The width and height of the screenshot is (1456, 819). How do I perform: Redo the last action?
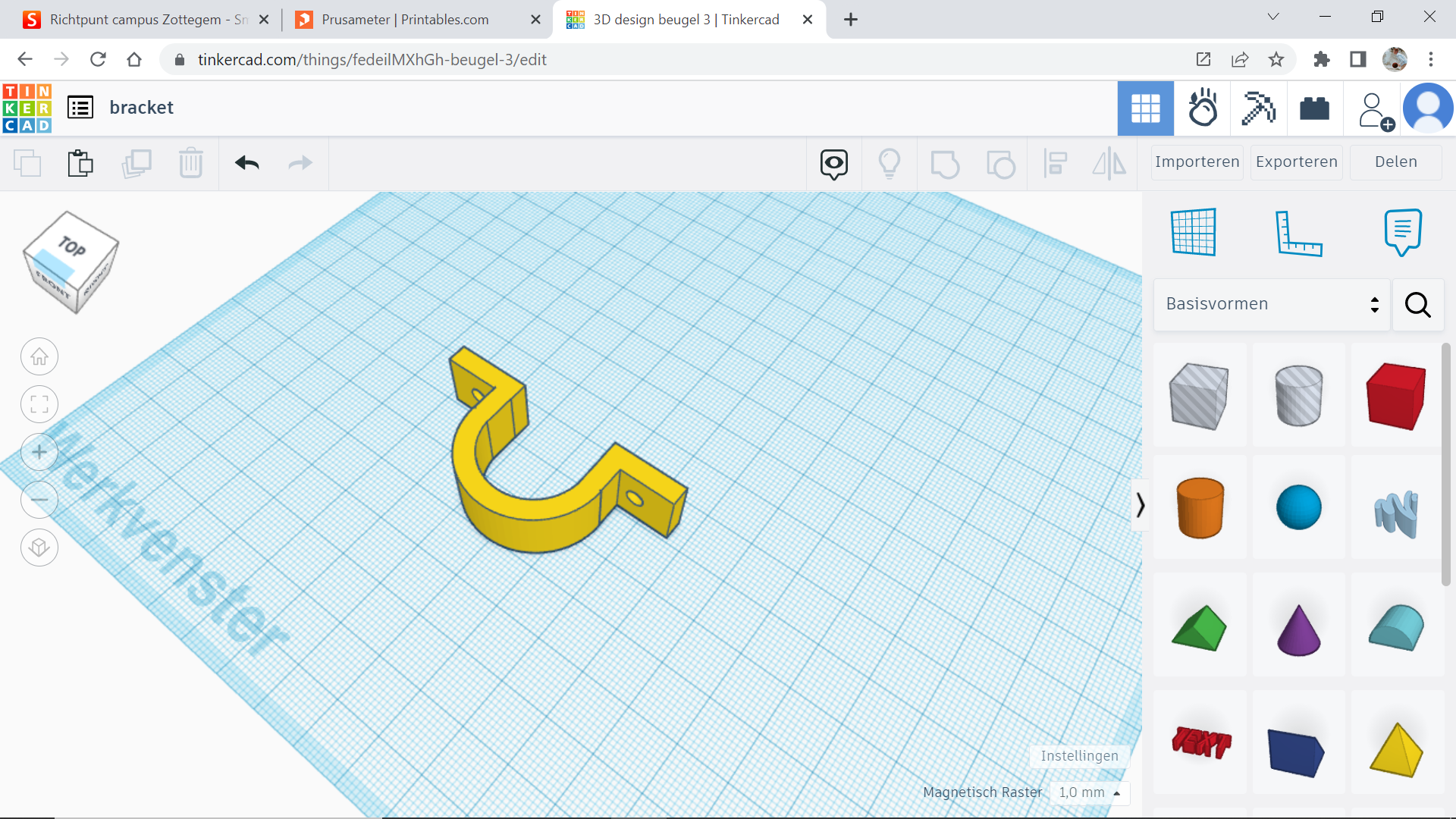tap(300, 163)
